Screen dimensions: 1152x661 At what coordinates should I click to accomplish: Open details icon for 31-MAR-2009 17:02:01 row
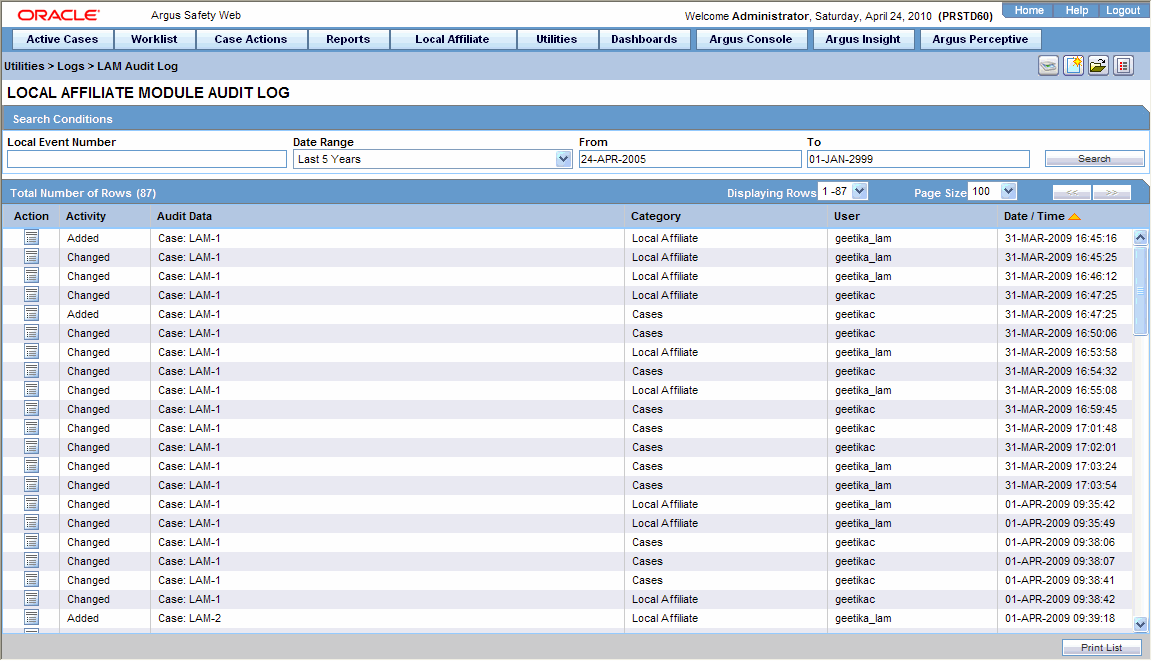[31, 447]
